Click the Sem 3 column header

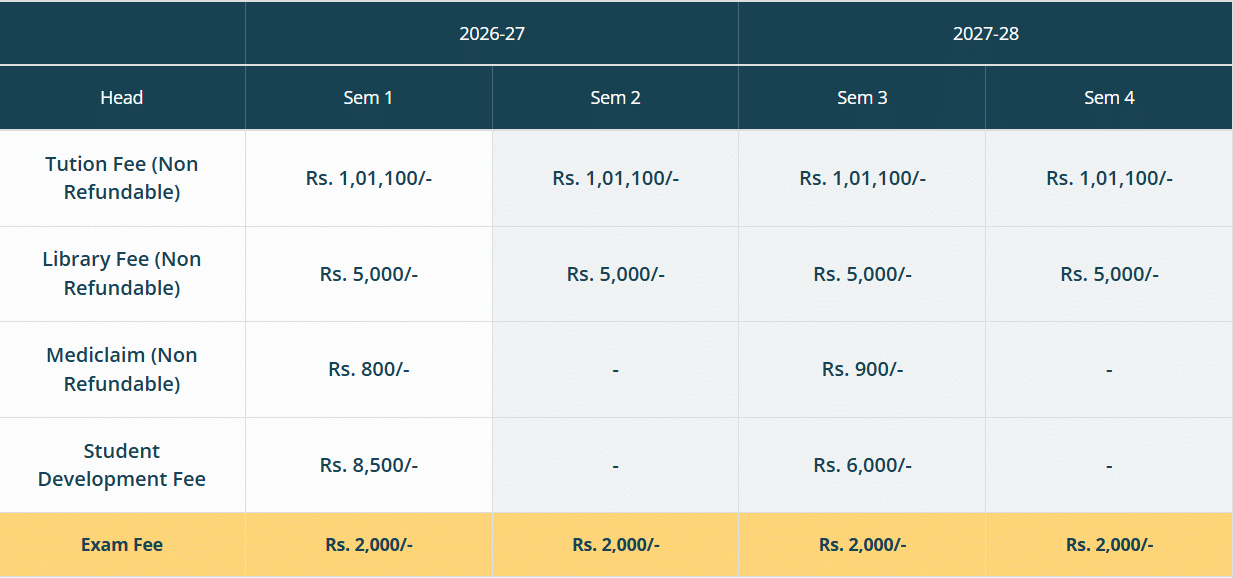(x=862, y=98)
